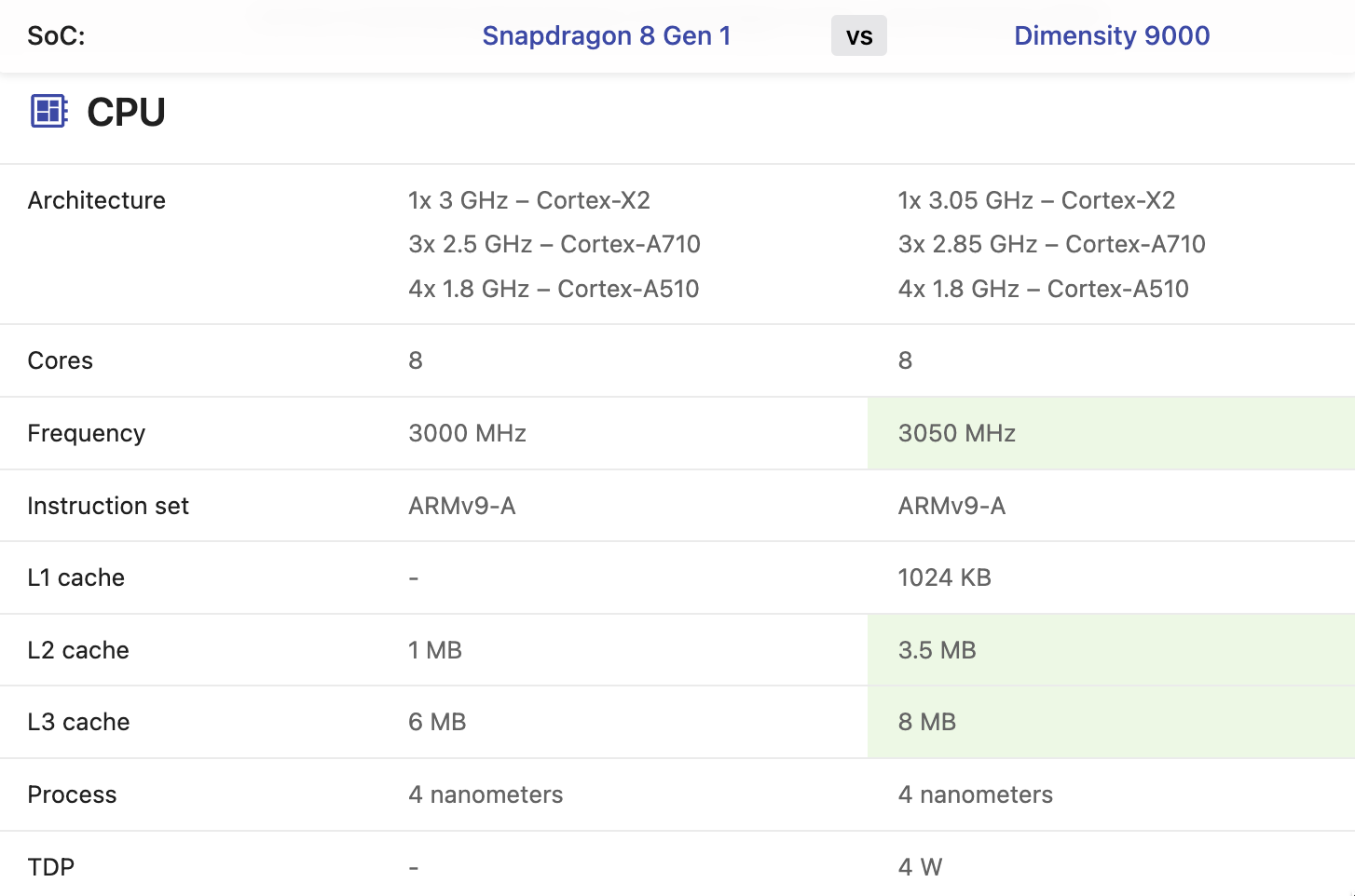Viewport: 1355px width, 896px height.
Task: Open the Dimensity 9000 link
Action: coord(1112,35)
